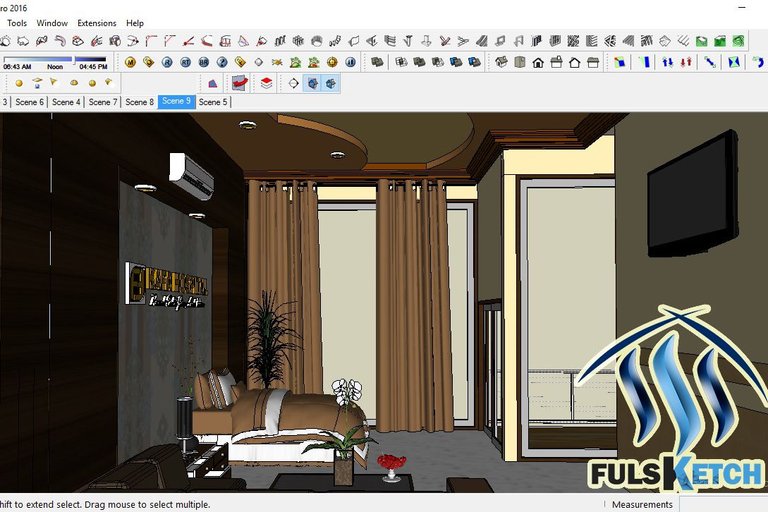The width and height of the screenshot is (768, 512).
Task: Click the red arrow on gray panel icon
Action: 240,83
